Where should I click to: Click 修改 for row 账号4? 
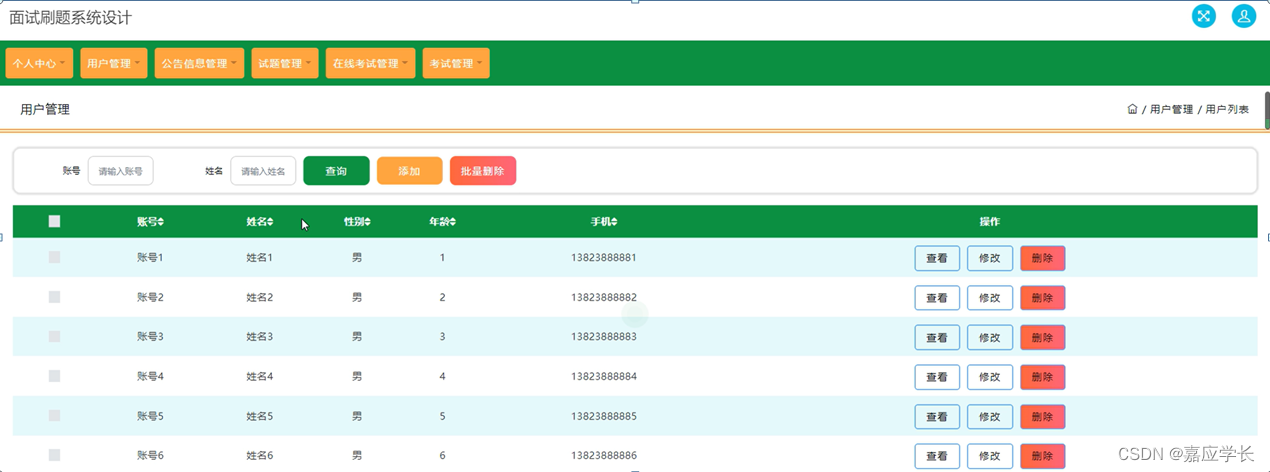click(990, 377)
